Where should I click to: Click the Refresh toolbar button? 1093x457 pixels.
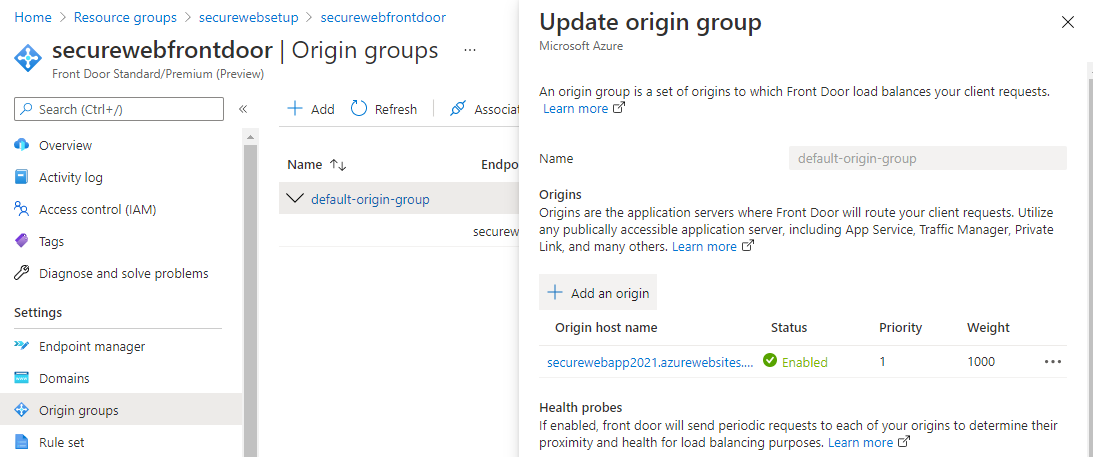(x=384, y=109)
